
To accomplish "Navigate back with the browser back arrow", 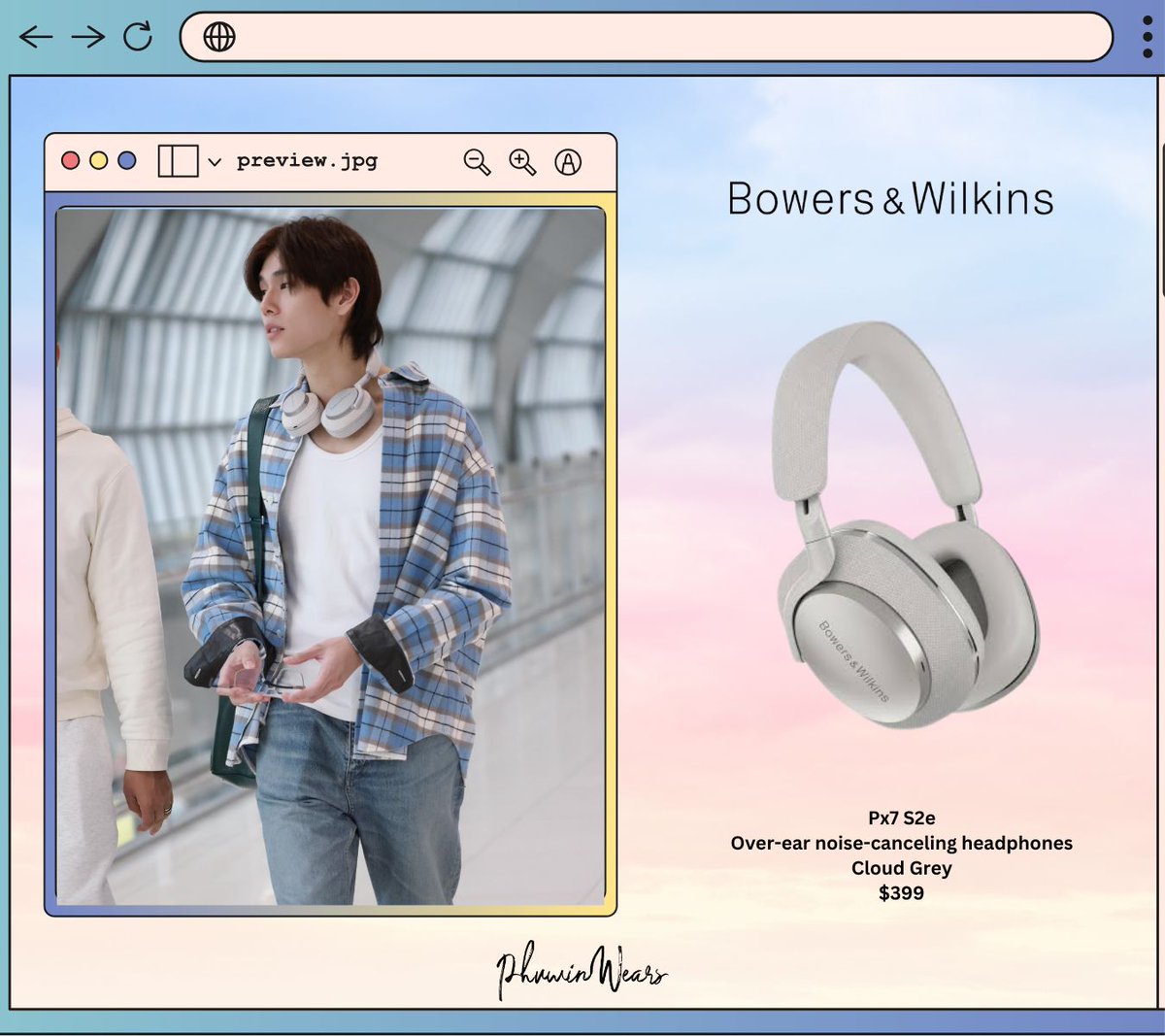I will 36,37.
